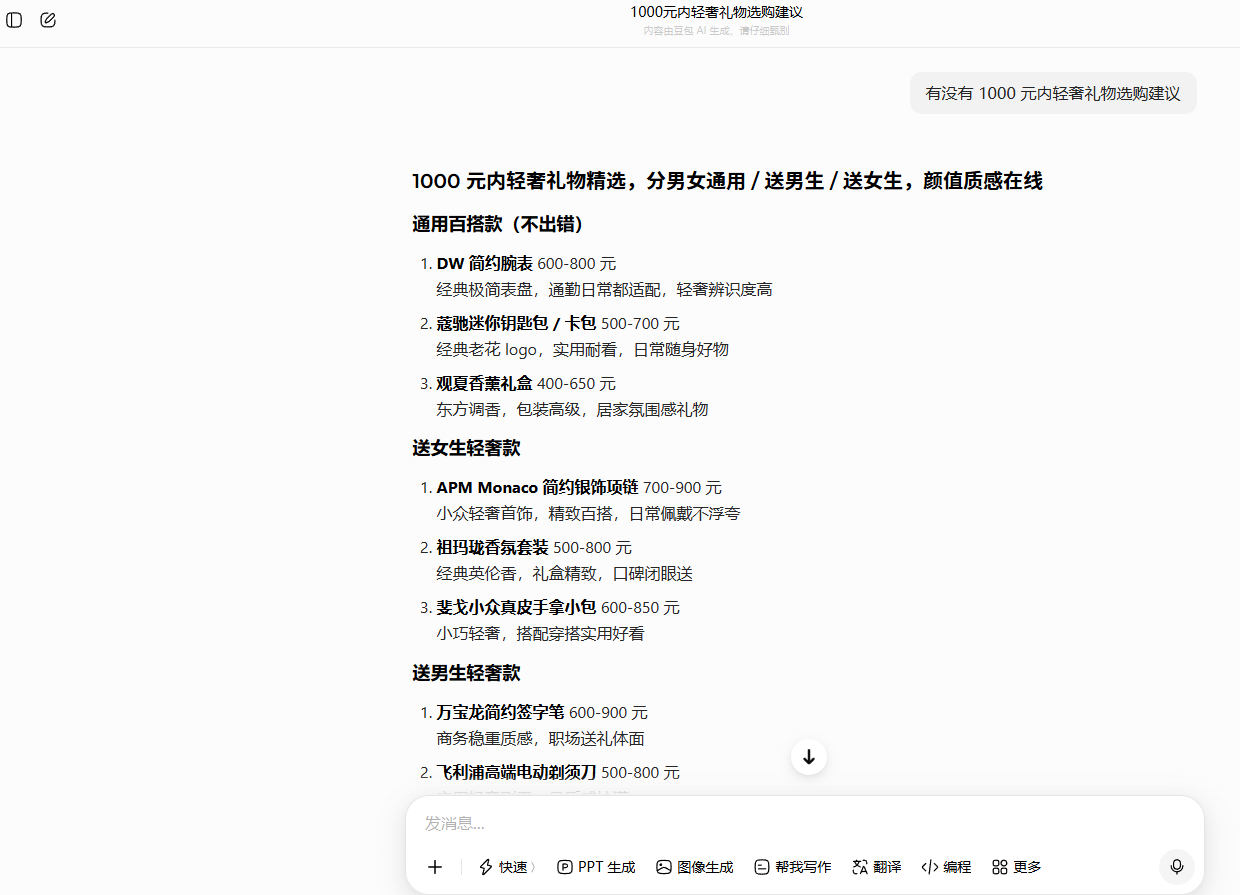Jump to bottom with down-arrow button

809,757
